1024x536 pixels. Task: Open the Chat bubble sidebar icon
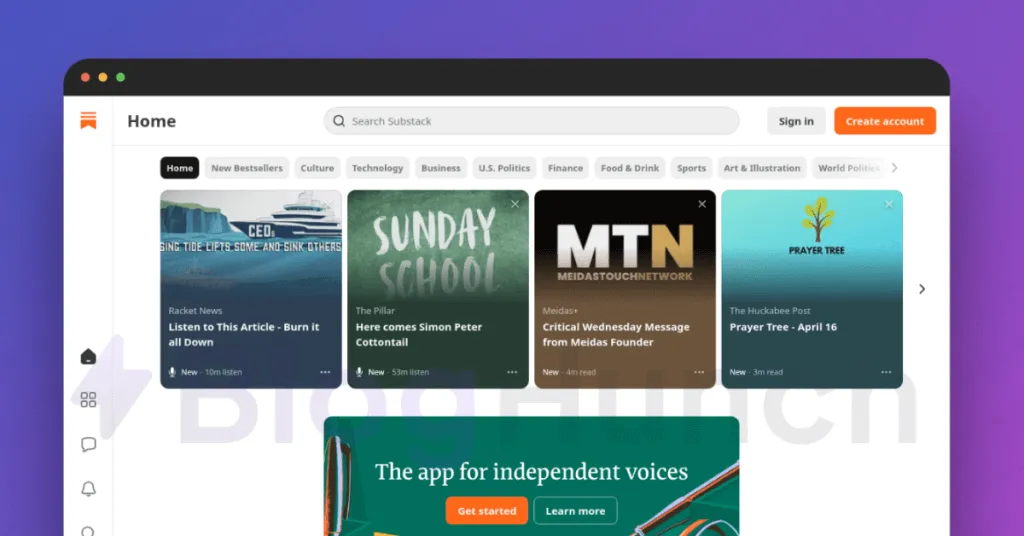click(x=88, y=445)
